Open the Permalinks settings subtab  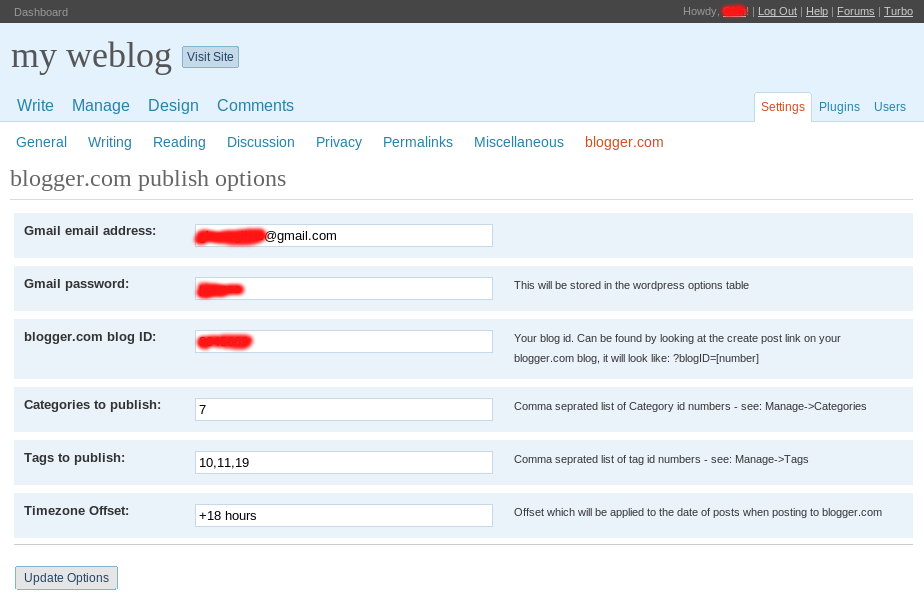[418, 142]
